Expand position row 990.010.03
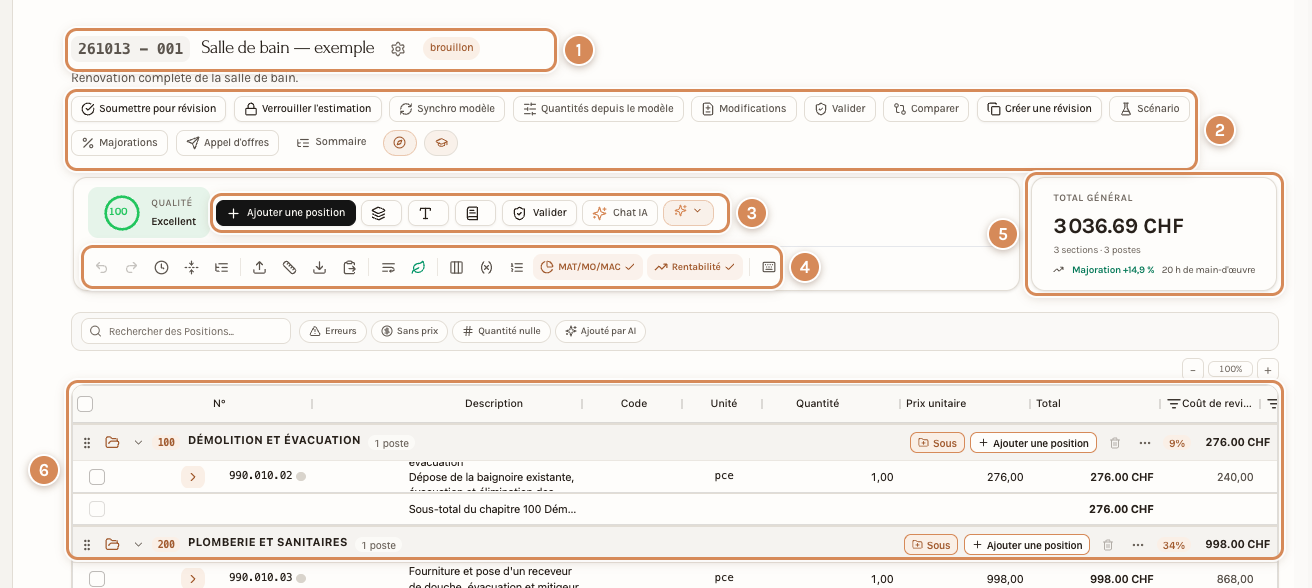 192,578
